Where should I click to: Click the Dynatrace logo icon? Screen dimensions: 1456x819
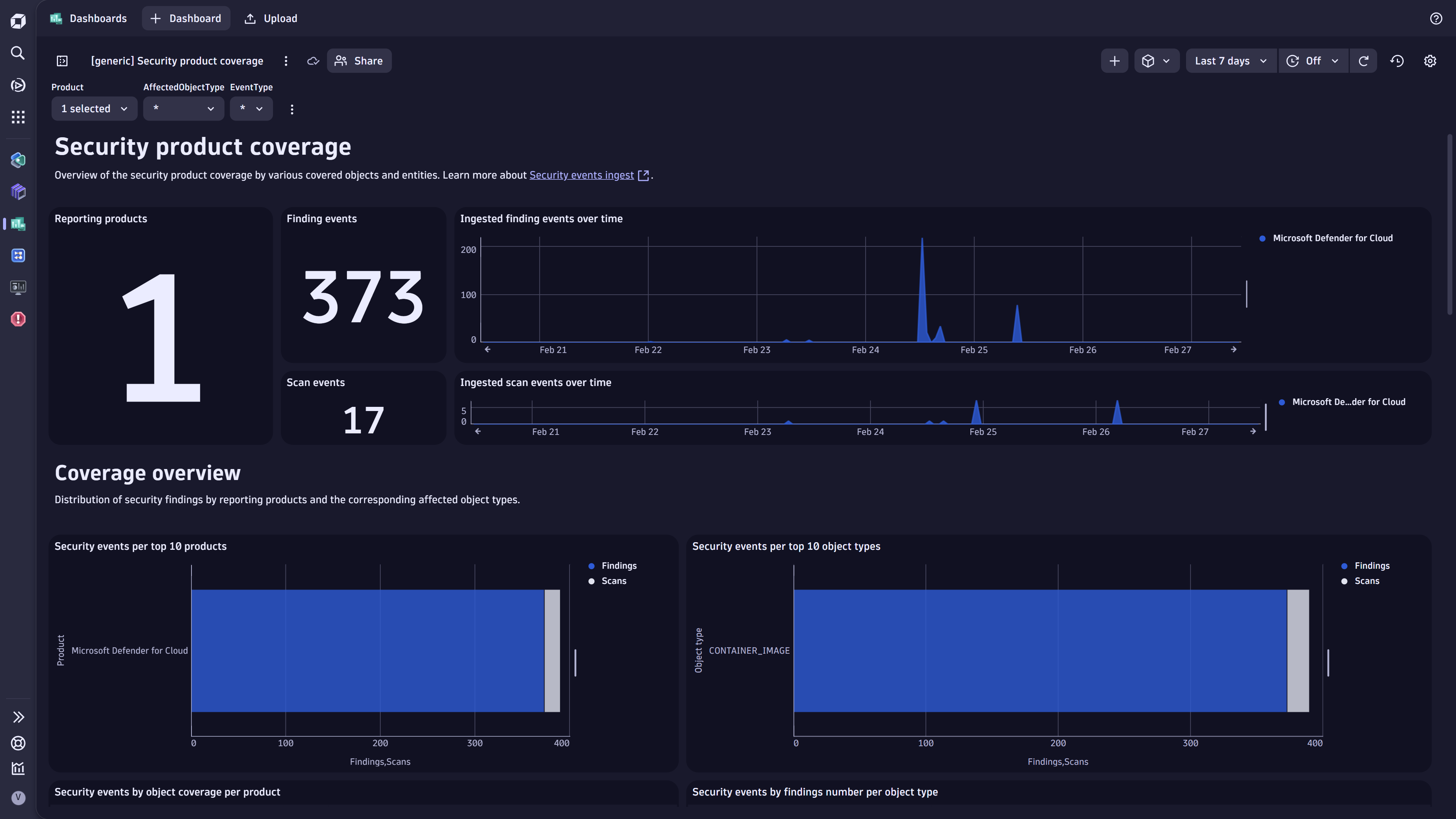tap(18, 21)
